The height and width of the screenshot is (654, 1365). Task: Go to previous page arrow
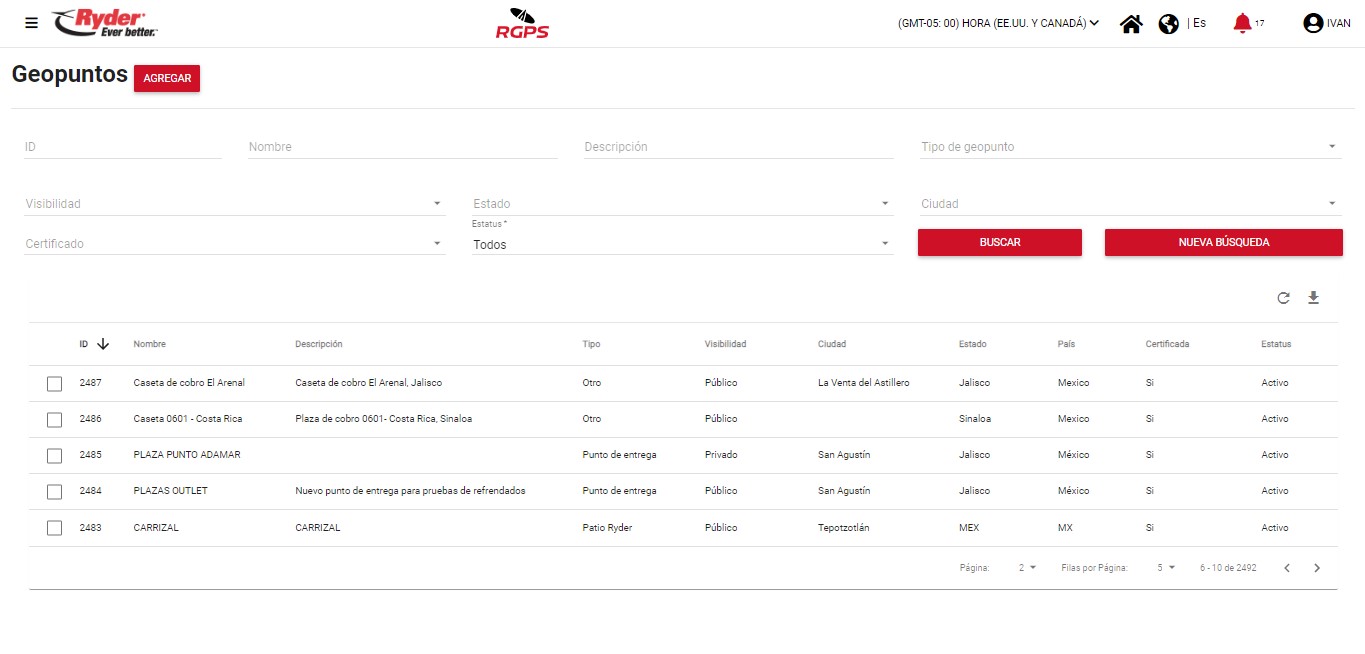[x=1287, y=568]
